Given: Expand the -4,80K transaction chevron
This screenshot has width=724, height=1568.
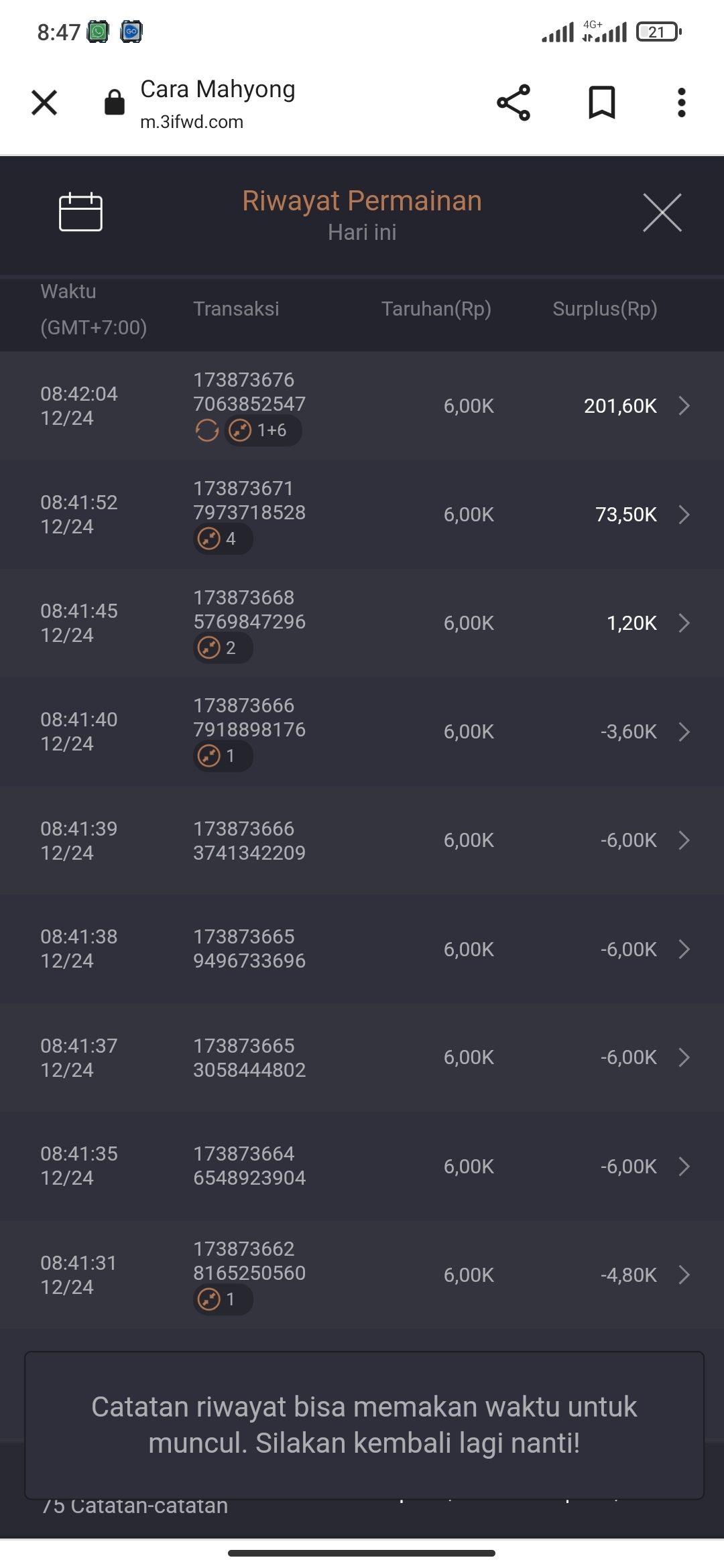Looking at the screenshot, I should click(x=684, y=1275).
